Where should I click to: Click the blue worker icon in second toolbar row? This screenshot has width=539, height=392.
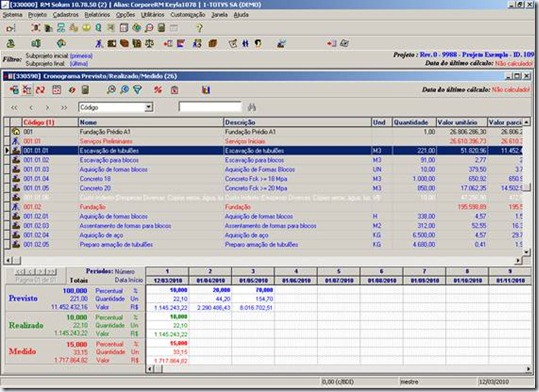point(99,43)
